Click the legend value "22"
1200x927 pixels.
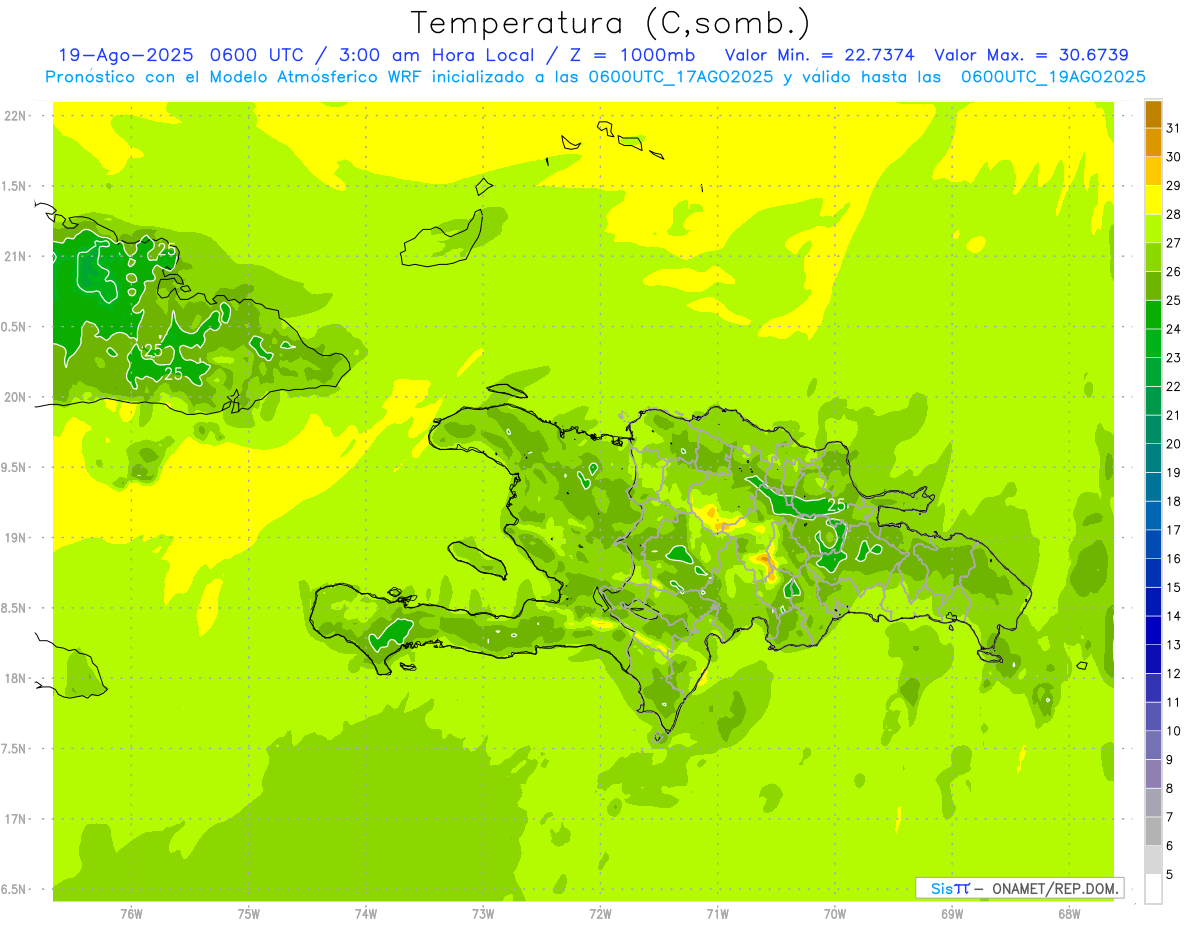point(1174,386)
